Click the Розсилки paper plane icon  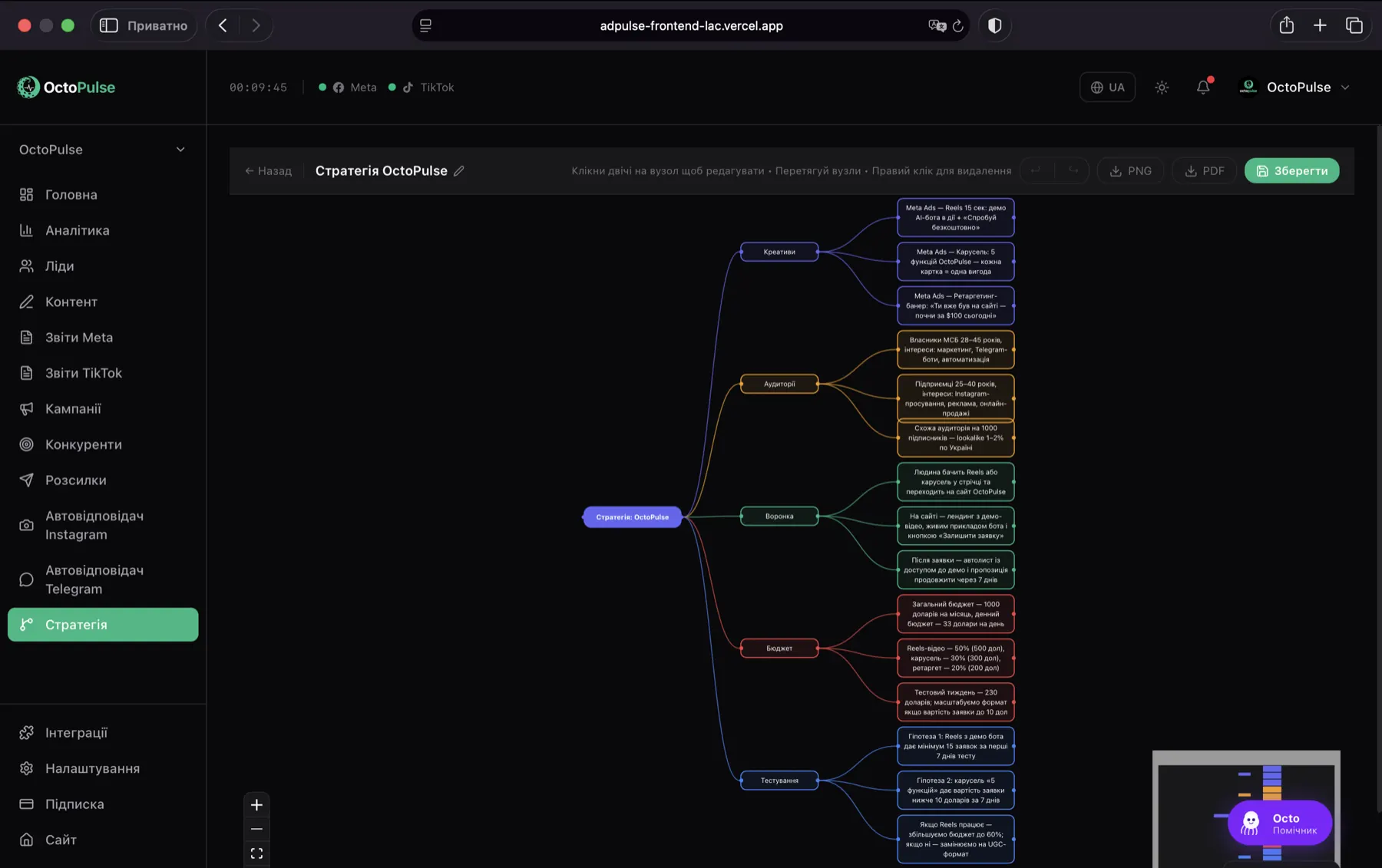pos(26,480)
